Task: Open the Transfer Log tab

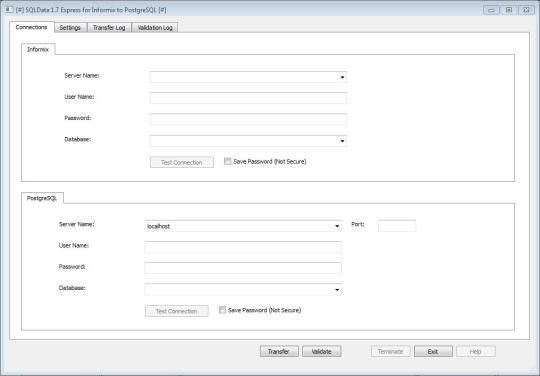Action: (x=109, y=28)
